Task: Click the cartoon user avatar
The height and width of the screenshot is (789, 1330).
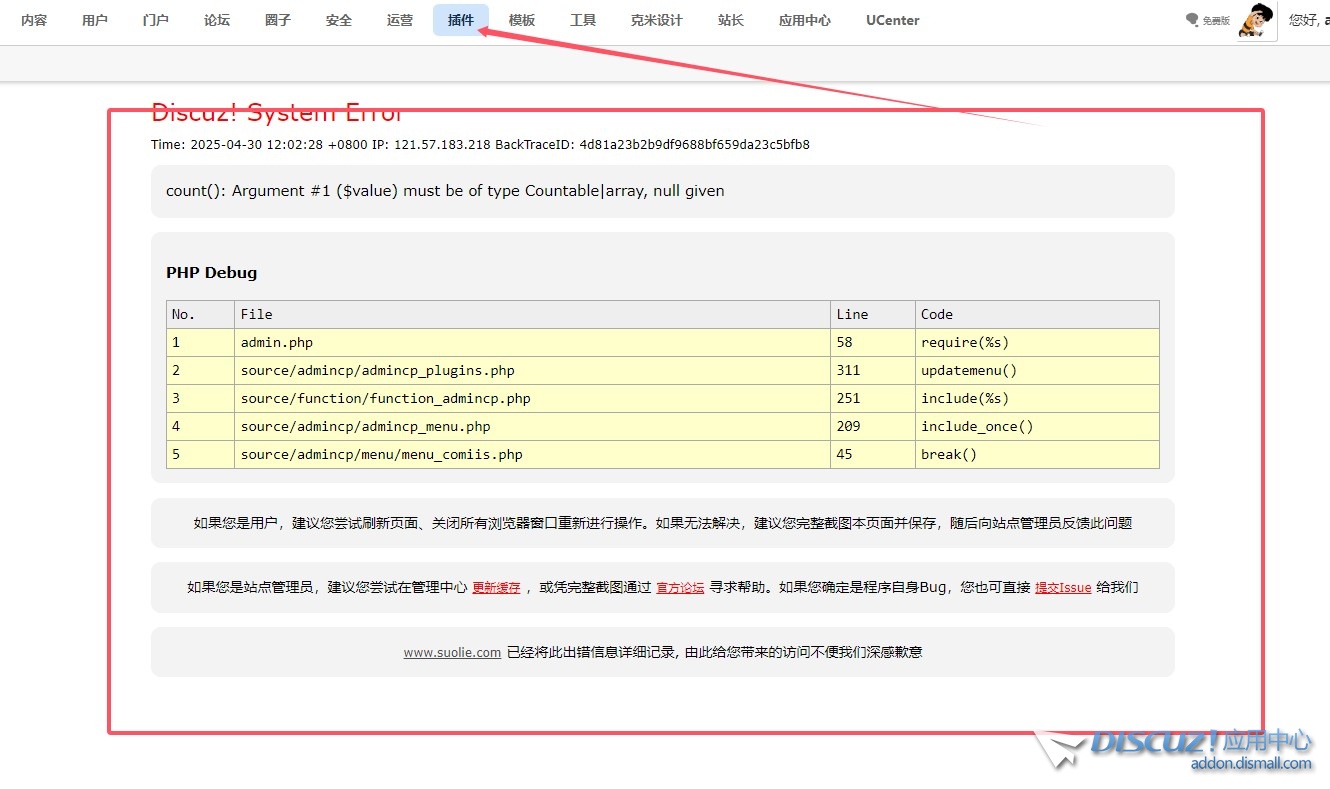Action: pyautogui.click(x=1257, y=20)
